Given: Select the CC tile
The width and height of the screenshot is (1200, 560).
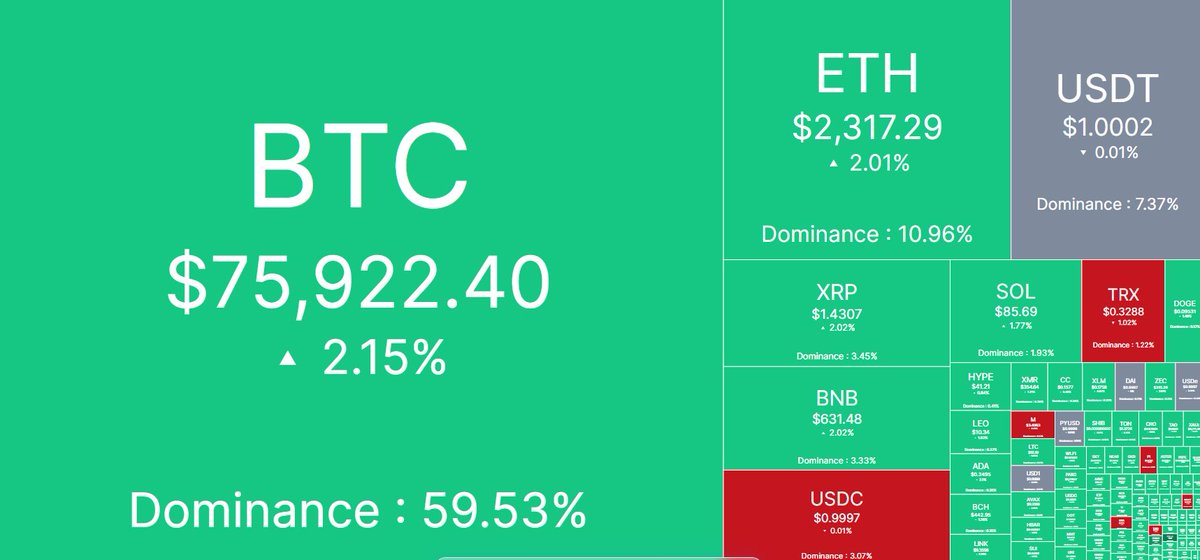Looking at the screenshot, I should [1065, 384].
